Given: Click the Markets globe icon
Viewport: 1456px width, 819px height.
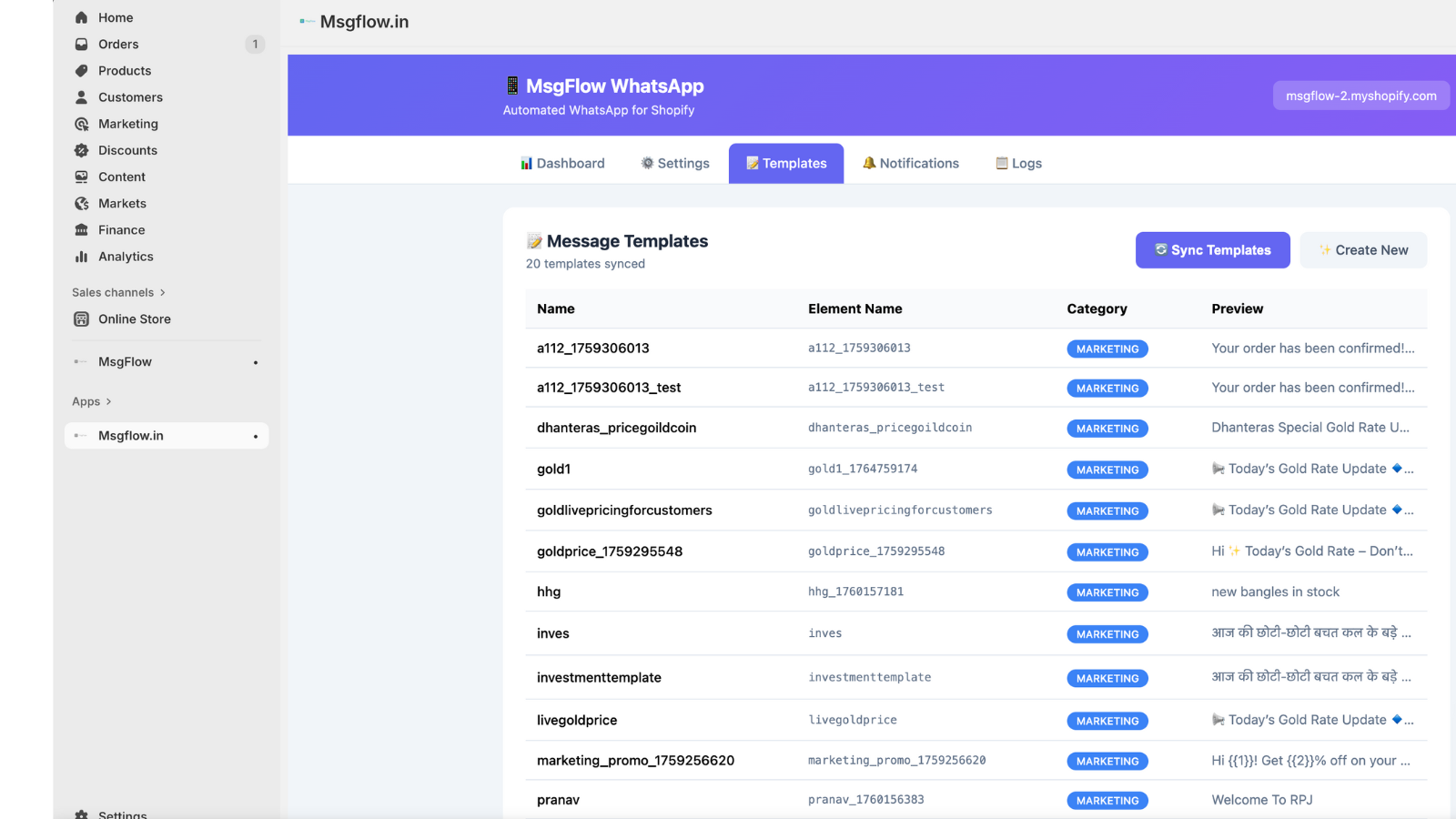Looking at the screenshot, I should point(81,204).
